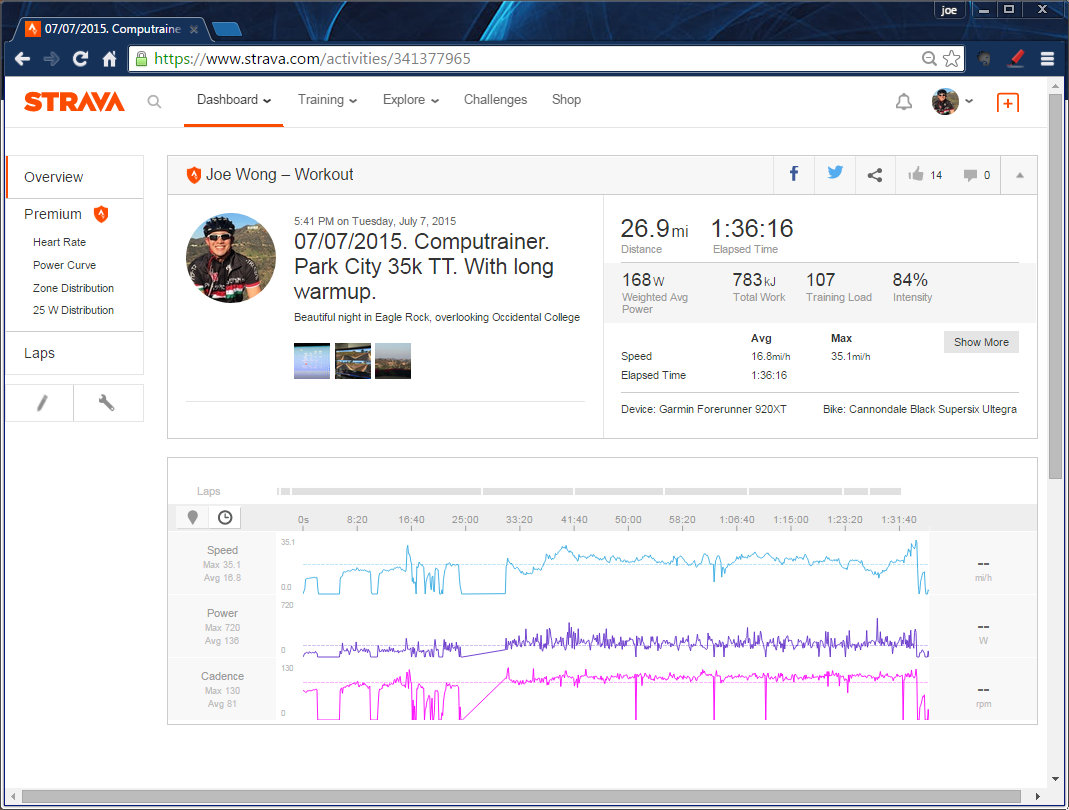Screen dimensions: 1069x810
Task: Click the share icon beside Twitter
Action: pyautogui.click(x=875, y=175)
